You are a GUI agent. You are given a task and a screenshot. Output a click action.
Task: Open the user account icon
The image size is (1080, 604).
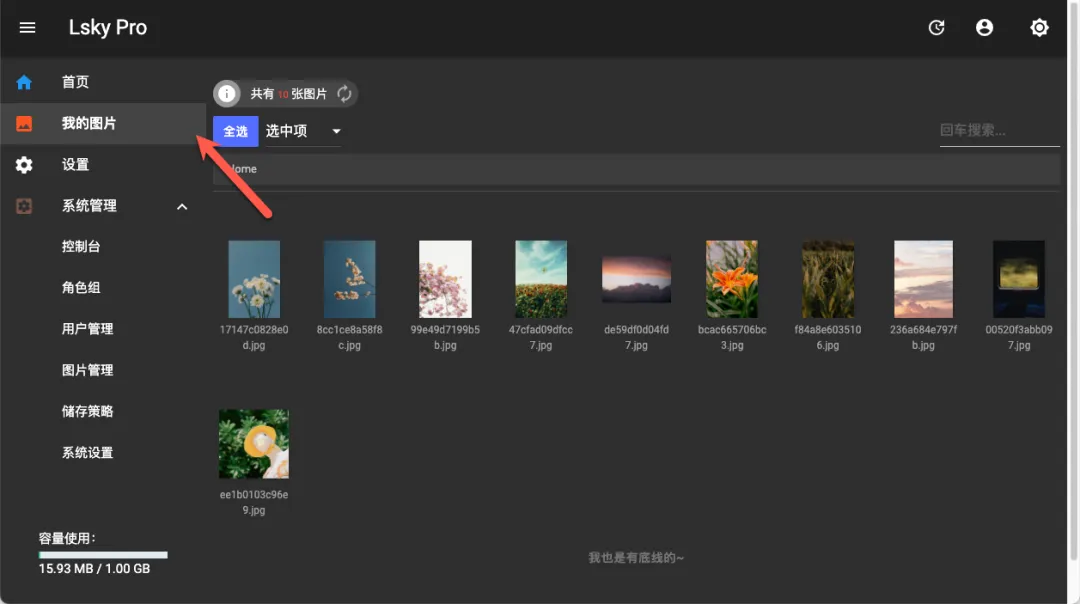click(x=985, y=28)
